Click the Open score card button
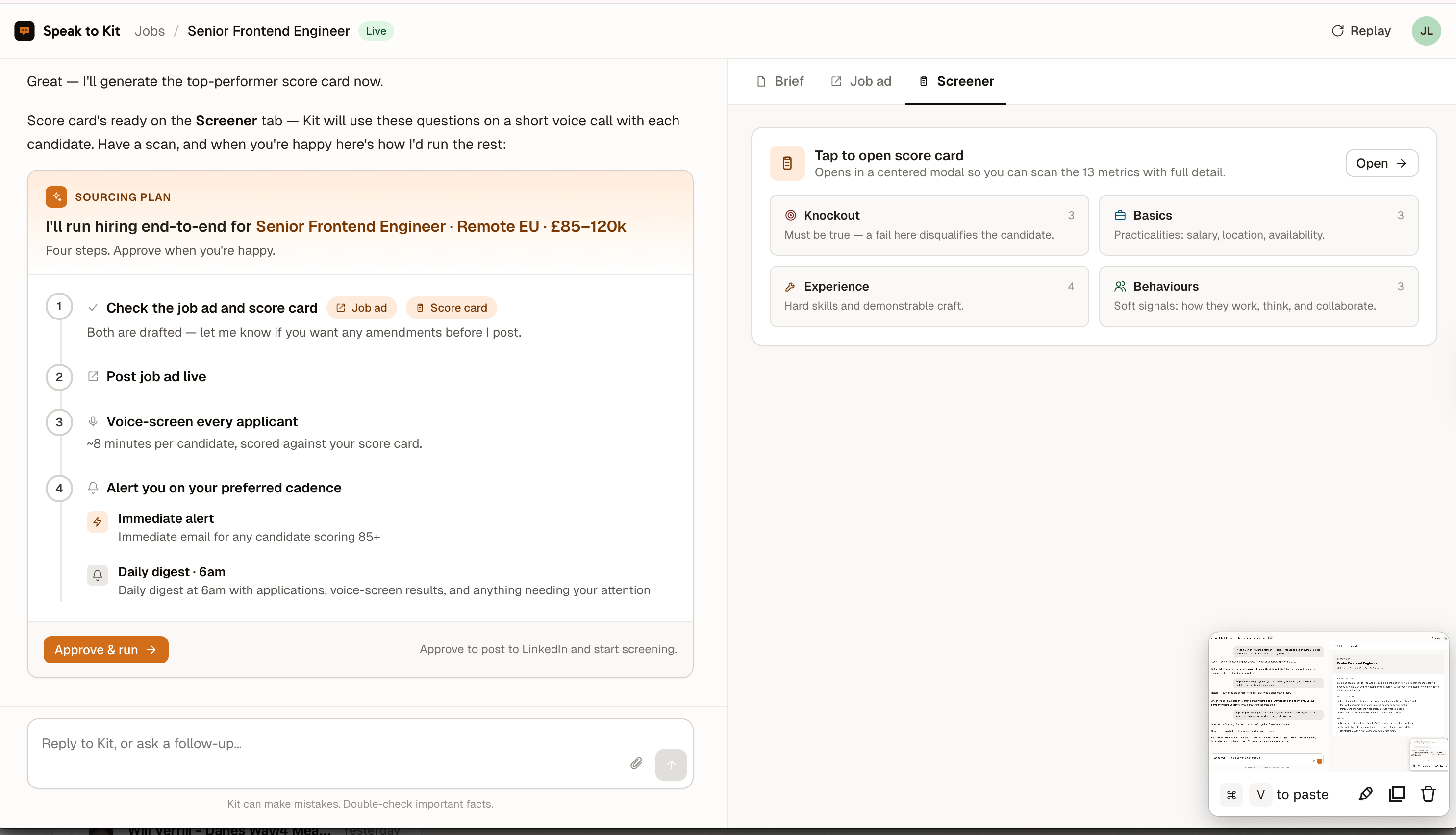Screen dimensions: 1456x835 pyautogui.click(x=1381, y=164)
